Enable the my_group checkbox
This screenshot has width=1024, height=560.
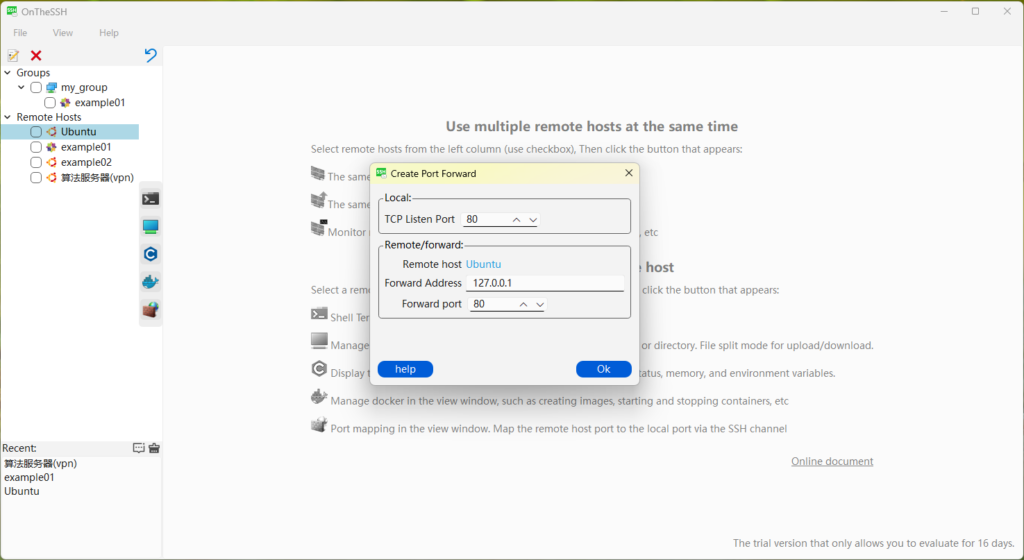click(x=36, y=87)
